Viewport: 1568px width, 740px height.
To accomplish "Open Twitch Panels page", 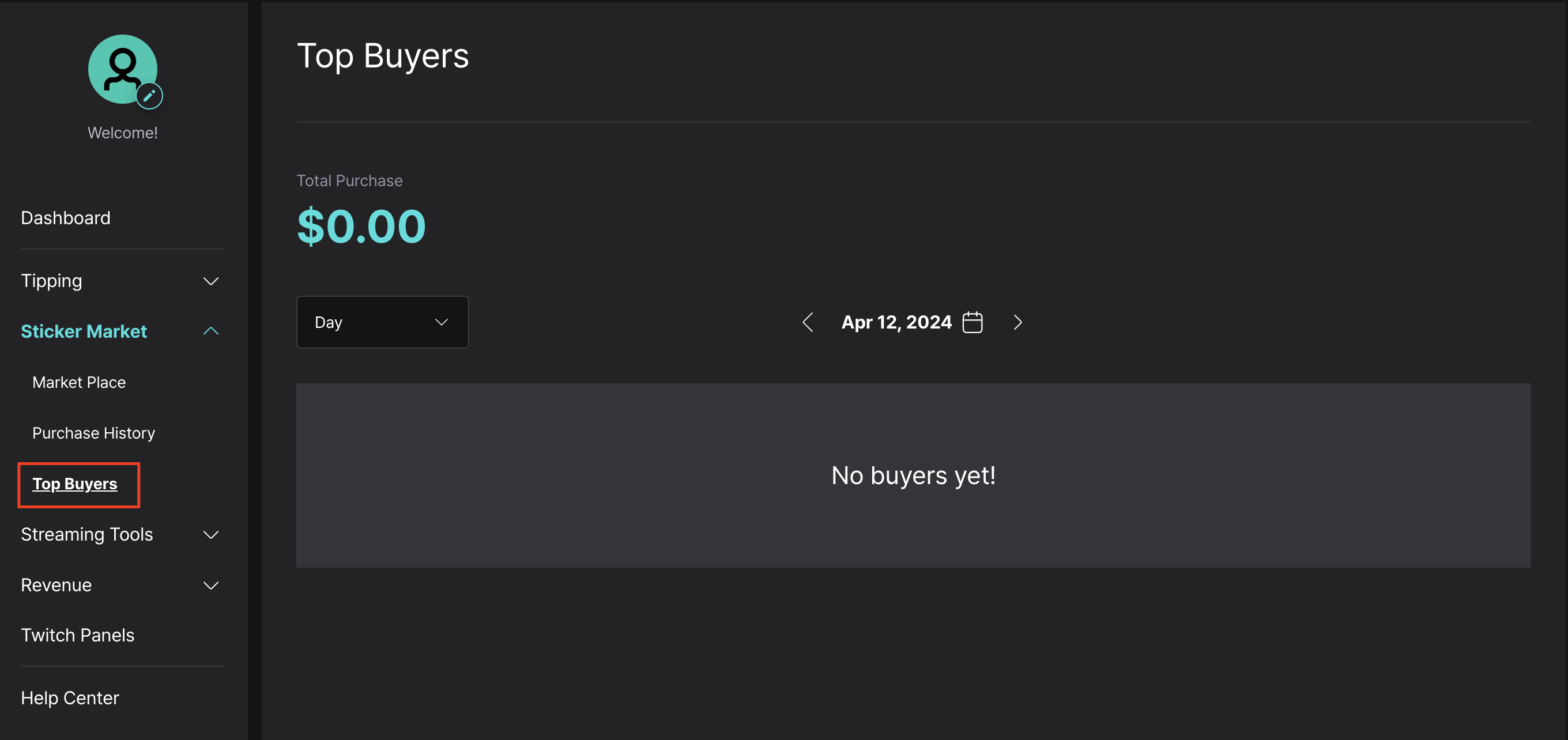I will [x=78, y=635].
